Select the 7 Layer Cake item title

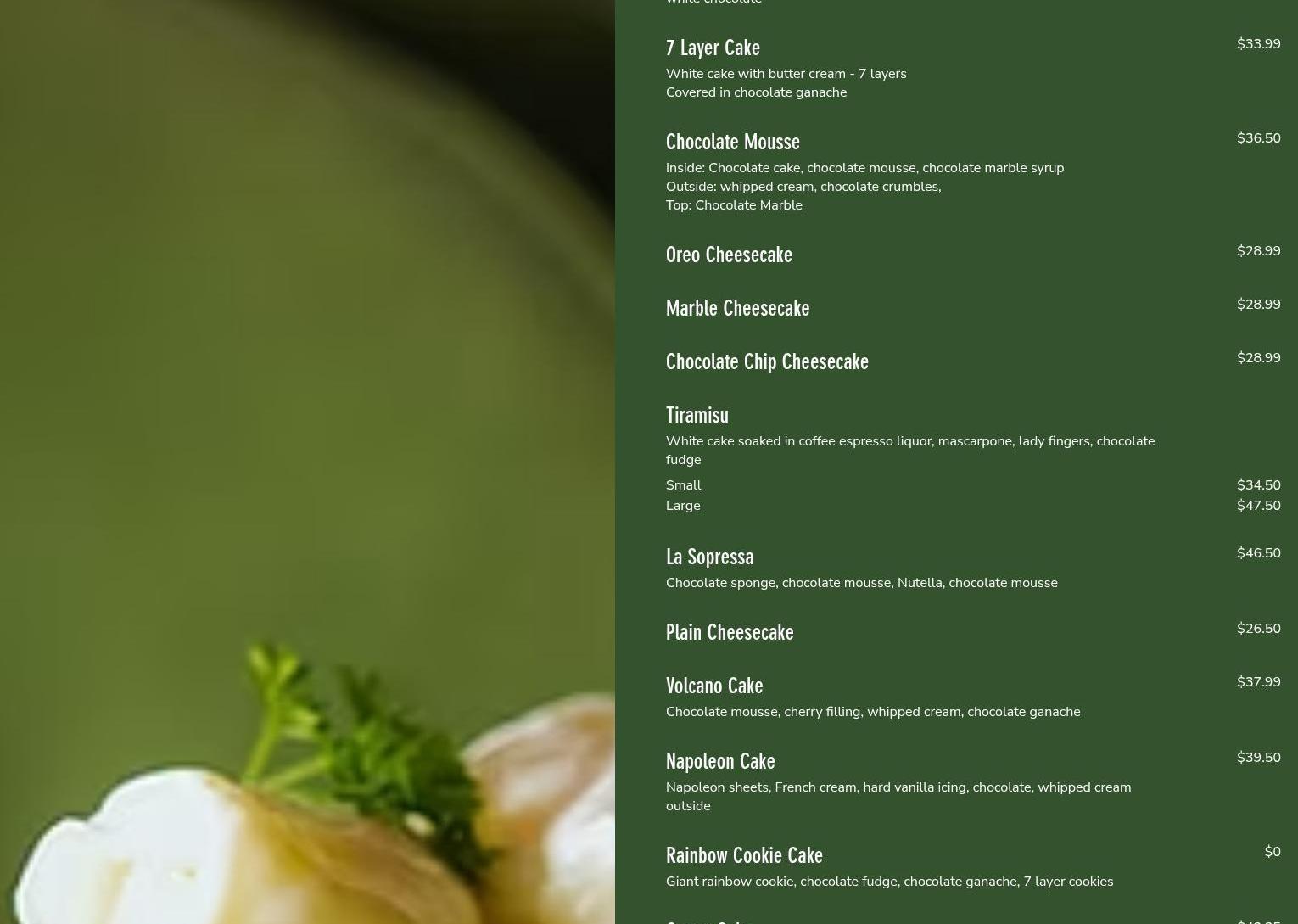click(x=713, y=48)
